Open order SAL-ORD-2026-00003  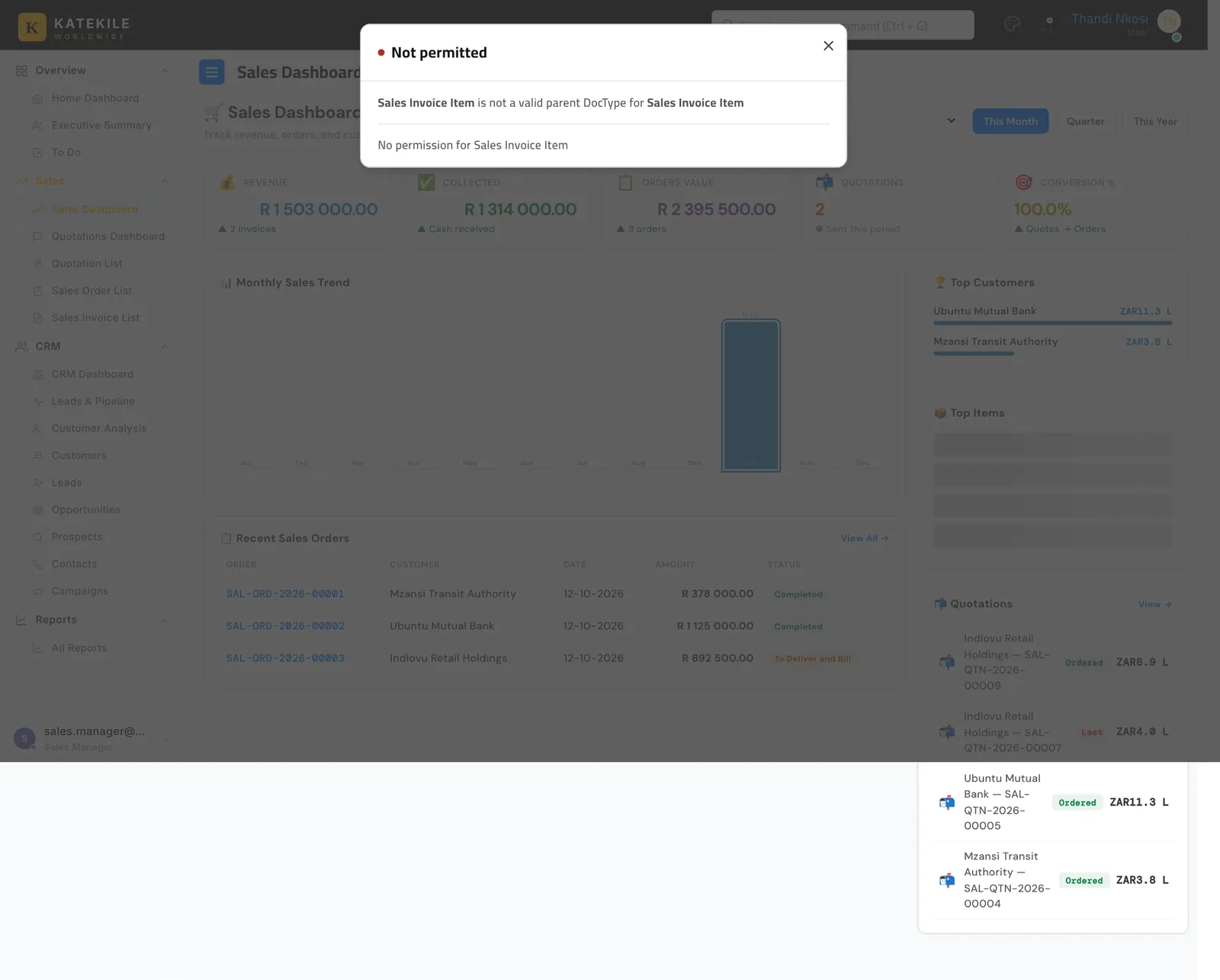(x=285, y=658)
